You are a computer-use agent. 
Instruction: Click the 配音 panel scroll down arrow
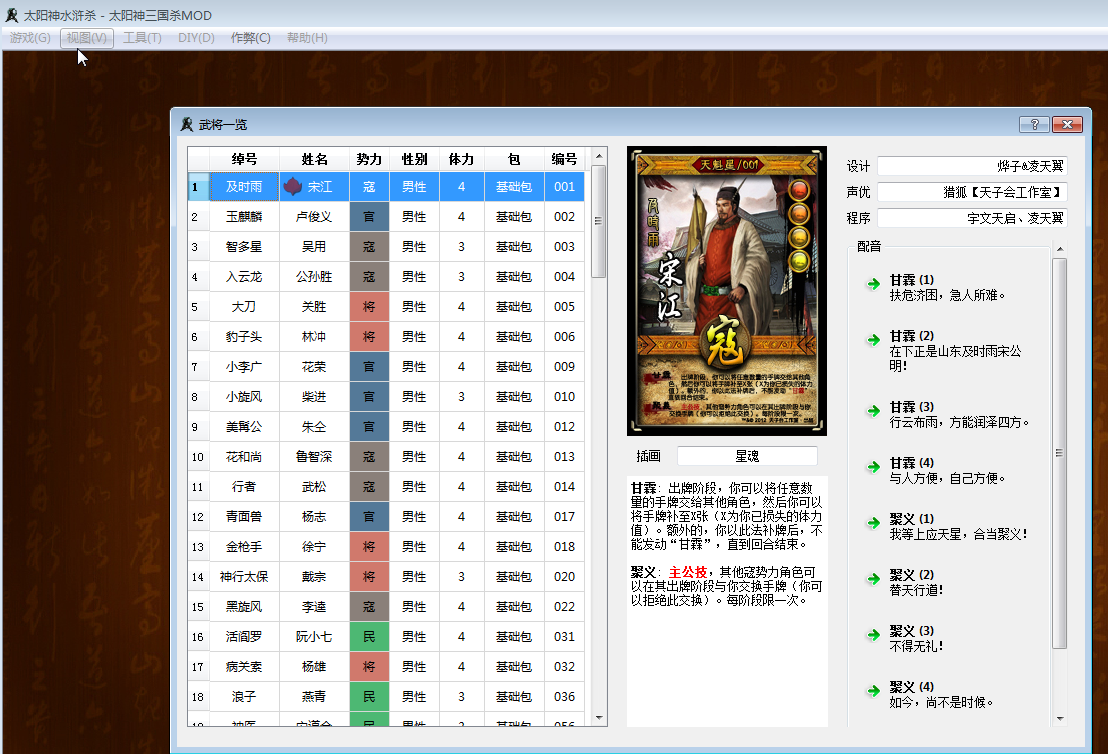[x=1060, y=719]
